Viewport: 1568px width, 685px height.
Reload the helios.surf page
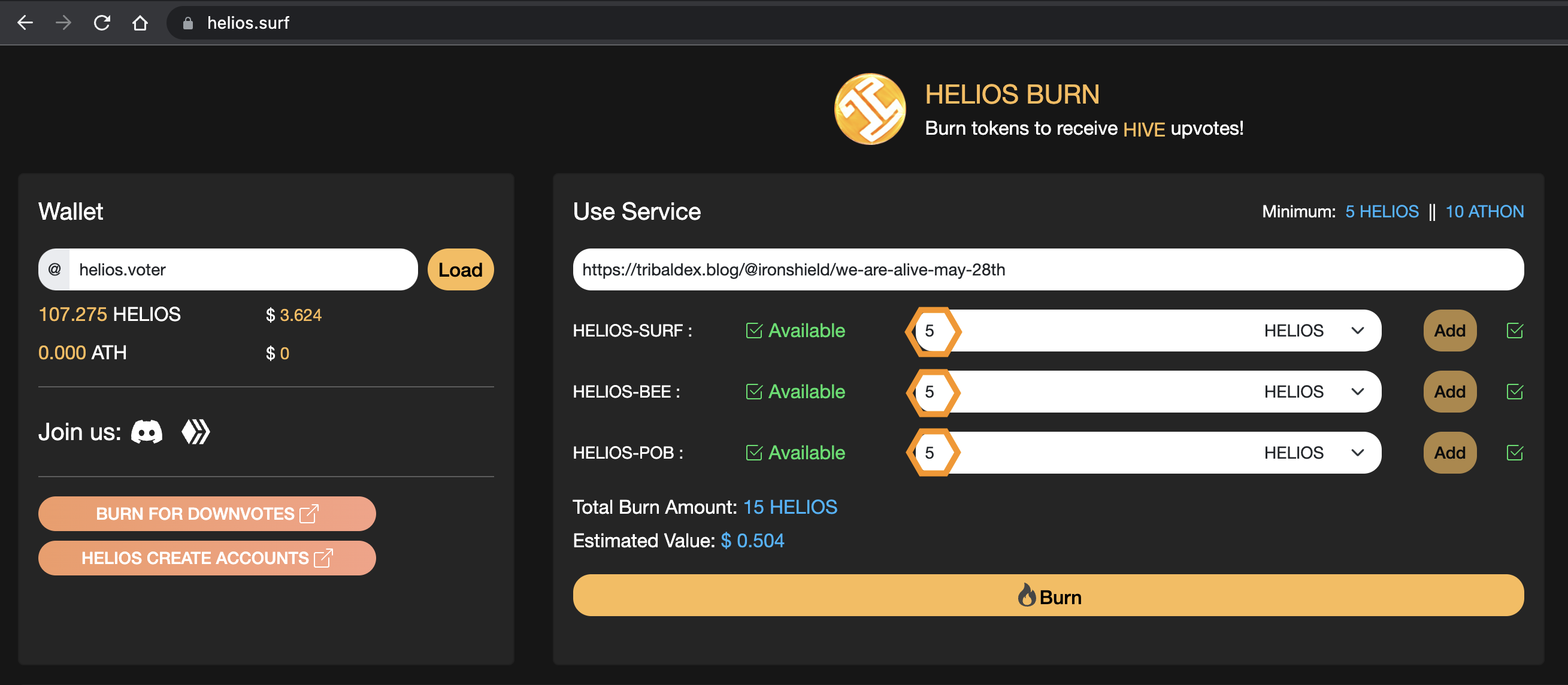pos(102,23)
